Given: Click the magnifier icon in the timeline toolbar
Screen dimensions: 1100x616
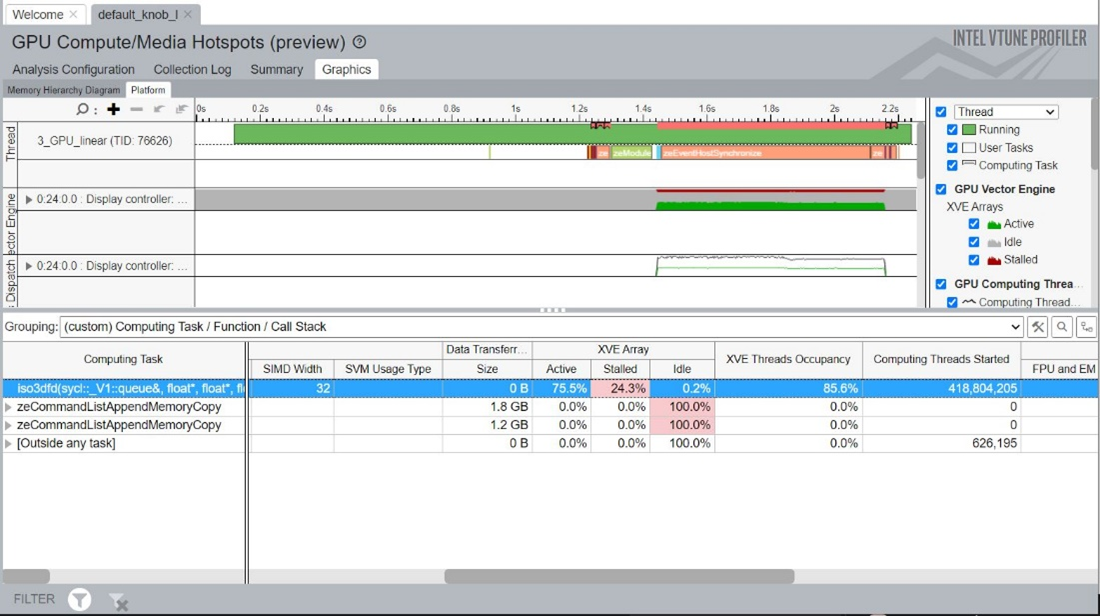Looking at the screenshot, I should [x=83, y=109].
